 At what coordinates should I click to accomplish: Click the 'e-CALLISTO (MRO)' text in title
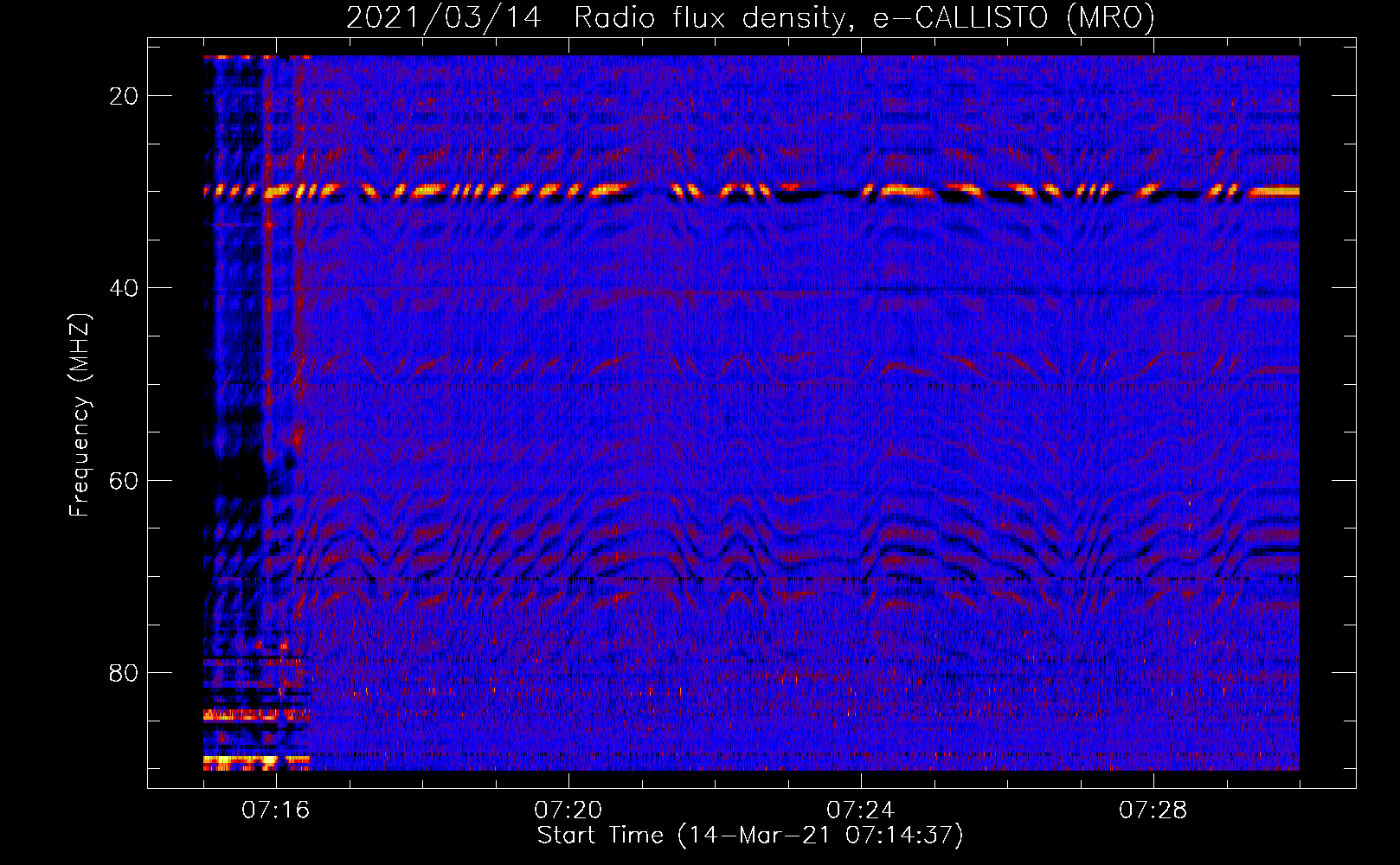[1013, 16]
